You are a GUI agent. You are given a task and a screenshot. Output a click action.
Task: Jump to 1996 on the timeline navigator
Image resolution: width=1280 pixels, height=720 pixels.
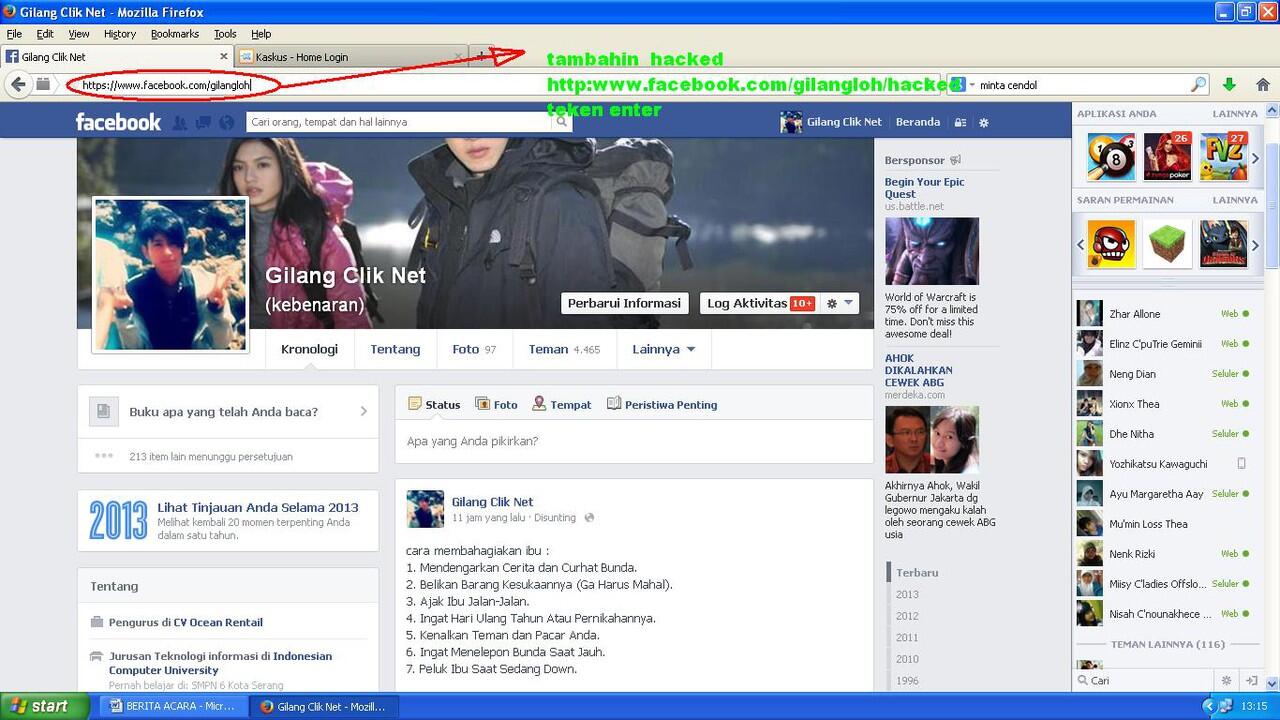(x=907, y=681)
